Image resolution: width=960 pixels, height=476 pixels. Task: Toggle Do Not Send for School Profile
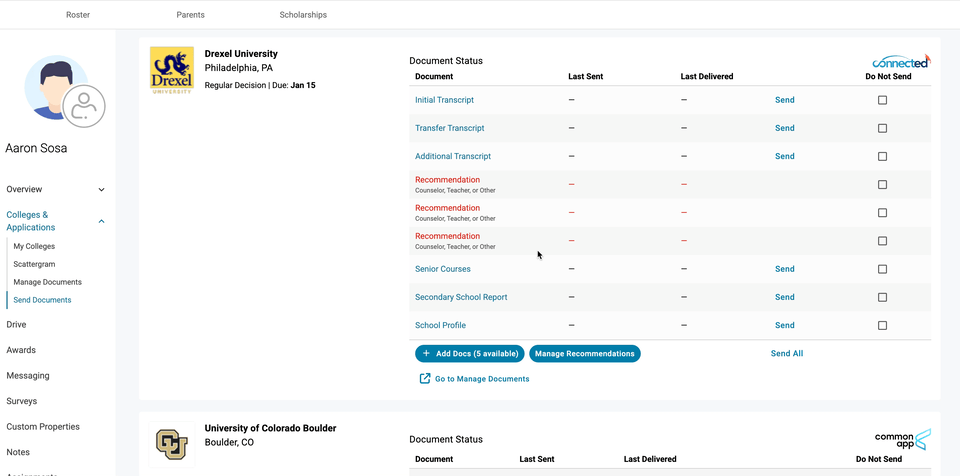[882, 325]
